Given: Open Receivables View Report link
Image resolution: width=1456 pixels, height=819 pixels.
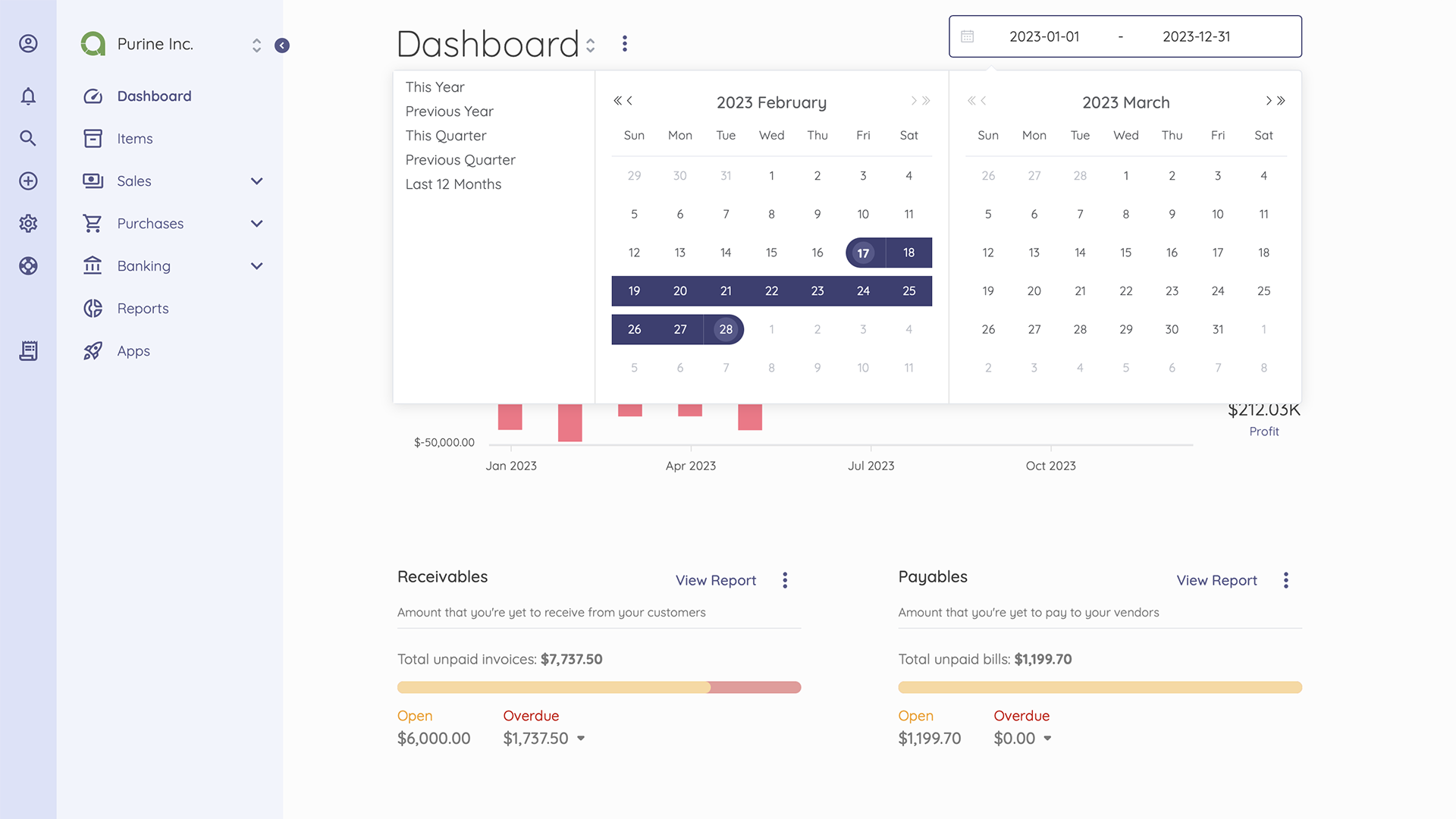Looking at the screenshot, I should click(x=716, y=580).
